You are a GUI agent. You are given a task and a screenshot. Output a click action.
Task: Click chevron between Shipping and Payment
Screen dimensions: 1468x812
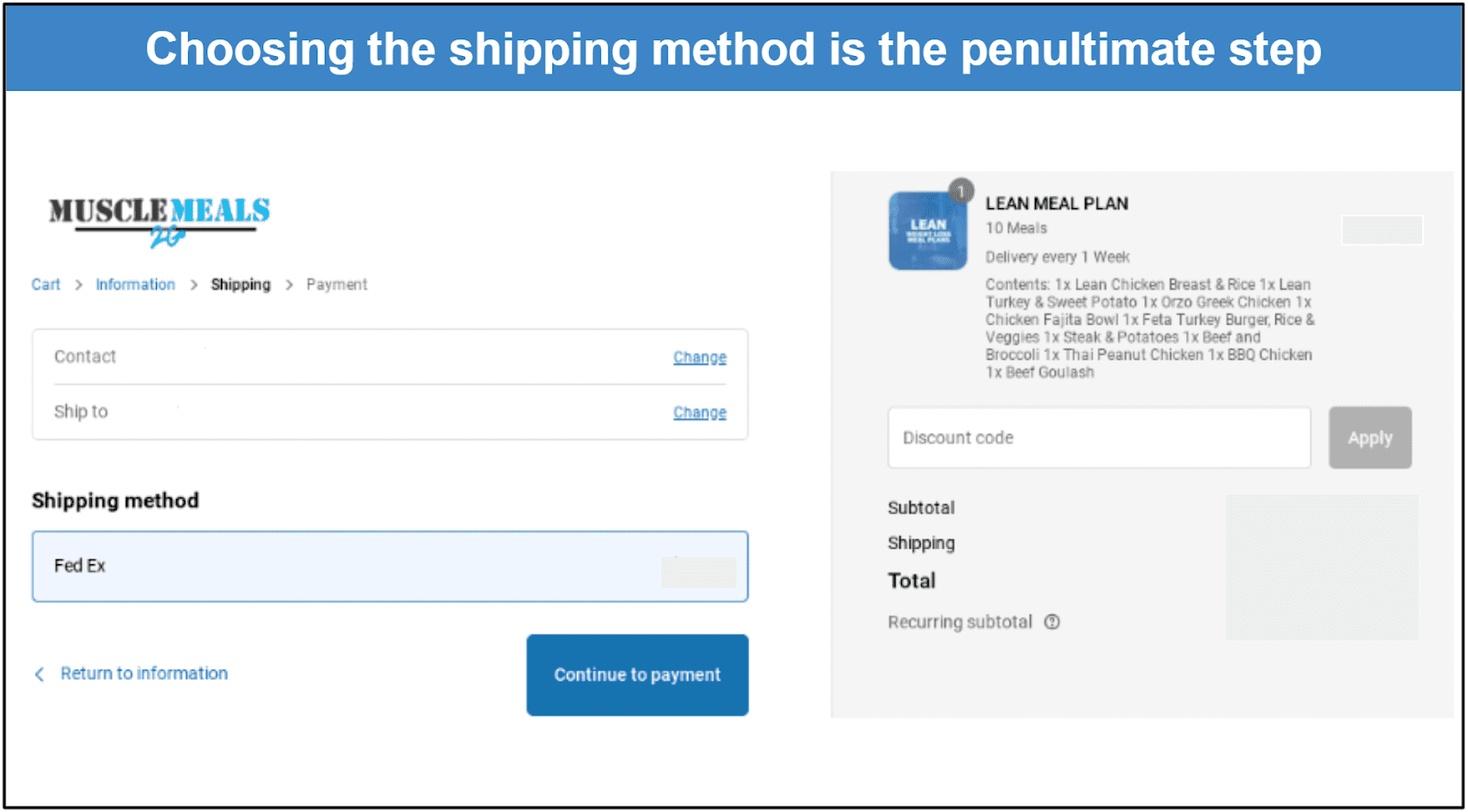pyautogui.click(x=289, y=285)
